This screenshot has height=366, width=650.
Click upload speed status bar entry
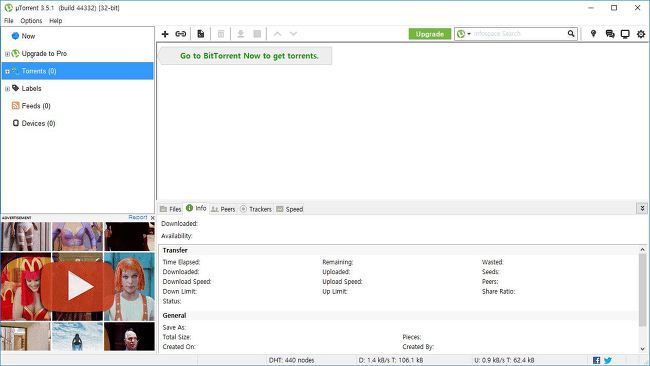(504, 360)
